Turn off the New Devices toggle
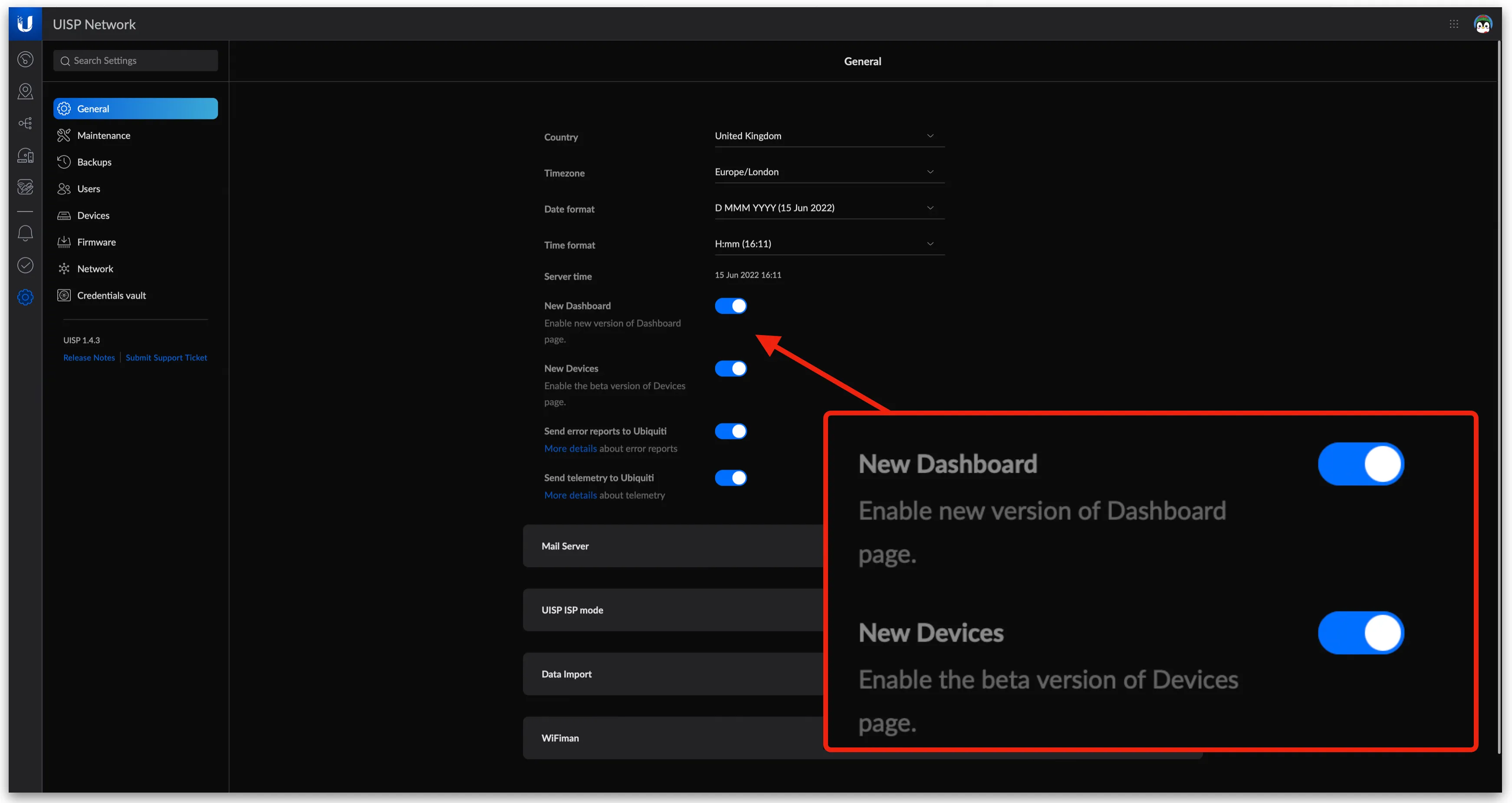Screen dimensions: 1512x803 pyautogui.click(x=730, y=369)
